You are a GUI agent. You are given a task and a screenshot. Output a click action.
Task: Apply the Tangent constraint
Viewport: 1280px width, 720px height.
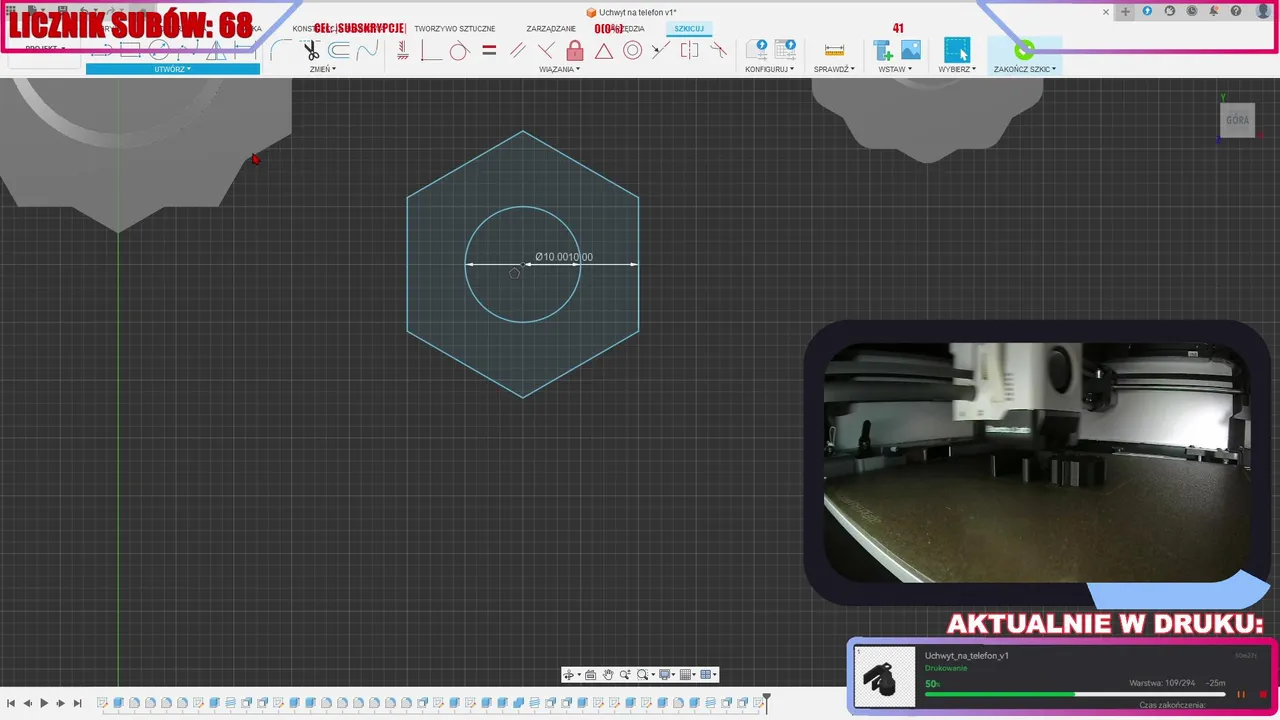pyautogui.click(x=459, y=50)
